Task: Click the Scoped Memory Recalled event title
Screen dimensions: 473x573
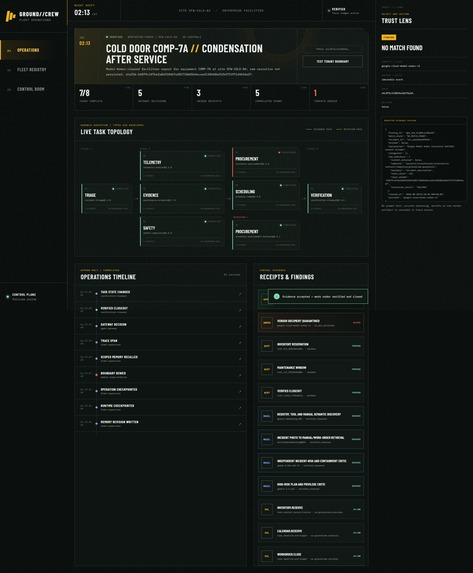Action: pos(119,357)
